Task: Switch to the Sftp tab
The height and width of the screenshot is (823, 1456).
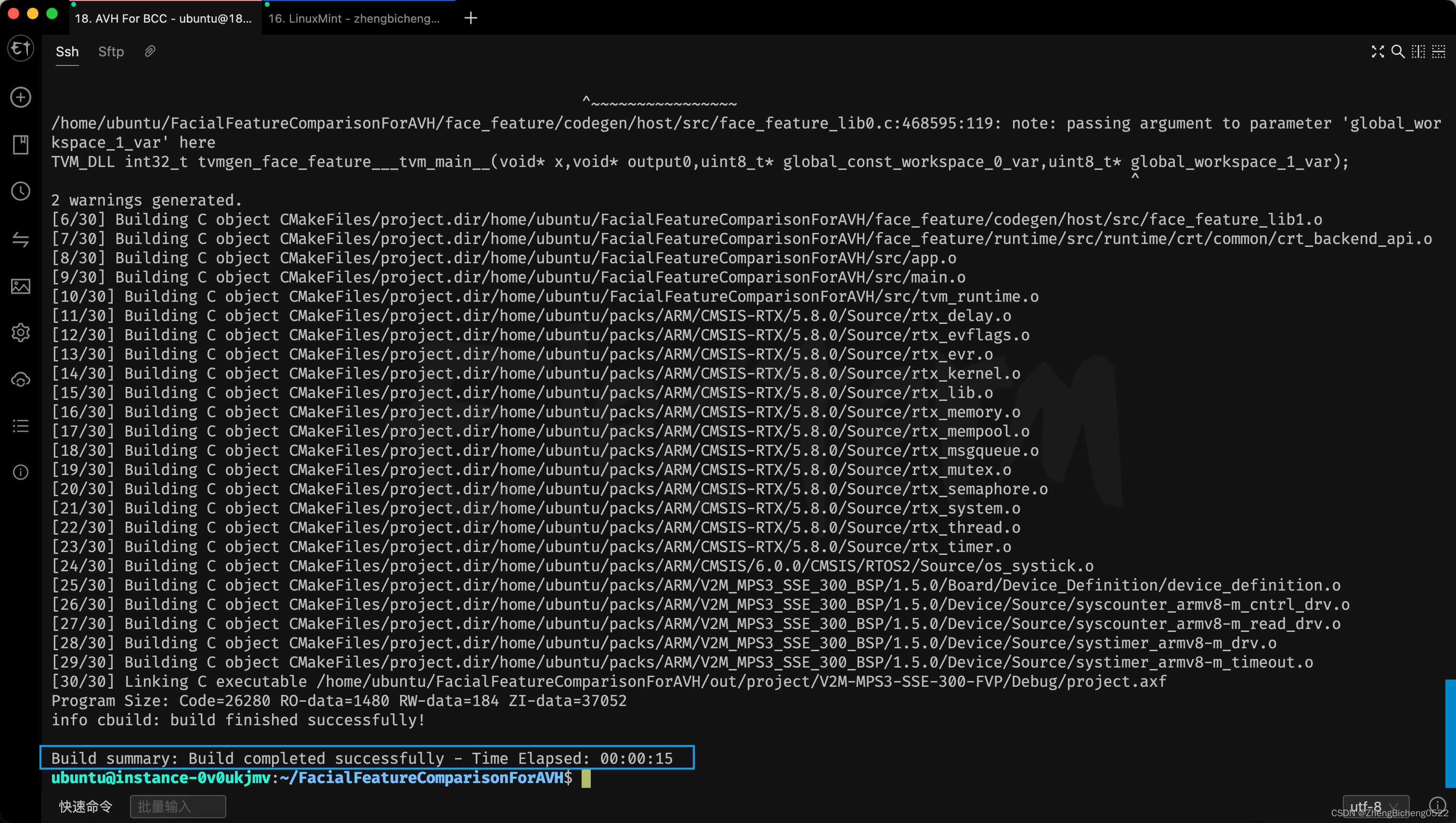Action: pos(111,51)
